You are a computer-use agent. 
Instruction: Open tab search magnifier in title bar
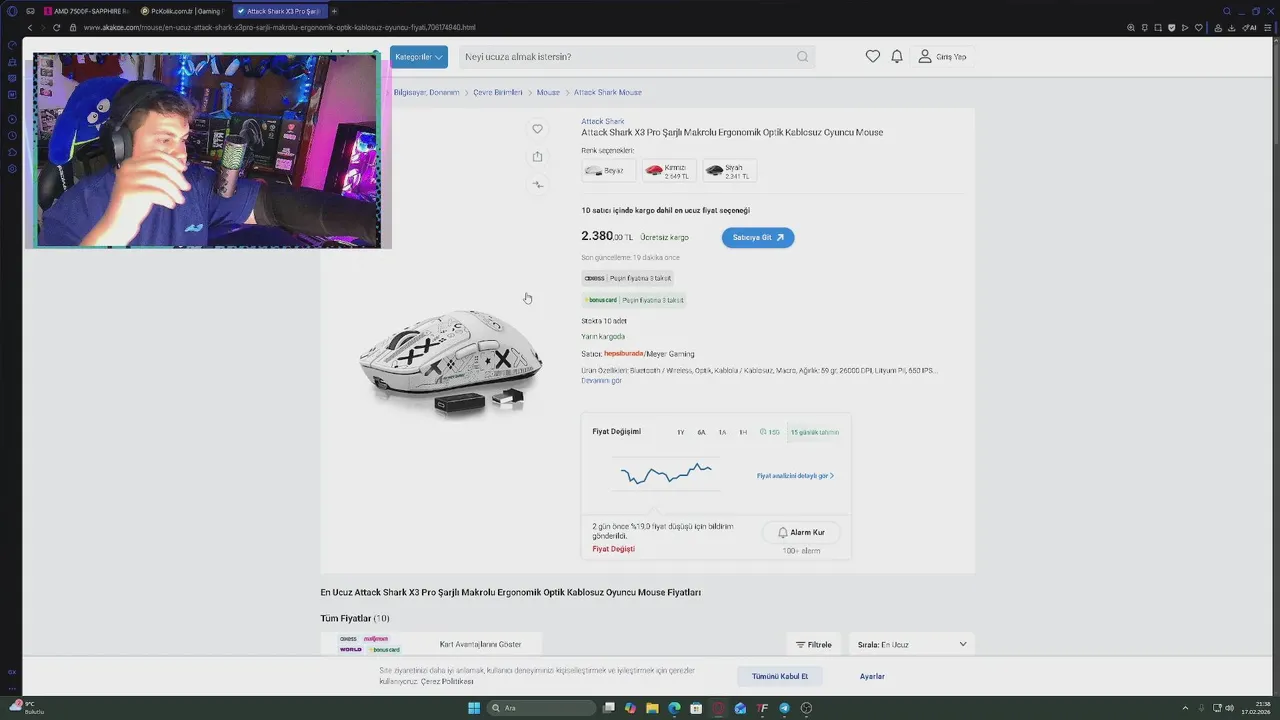1227,11
